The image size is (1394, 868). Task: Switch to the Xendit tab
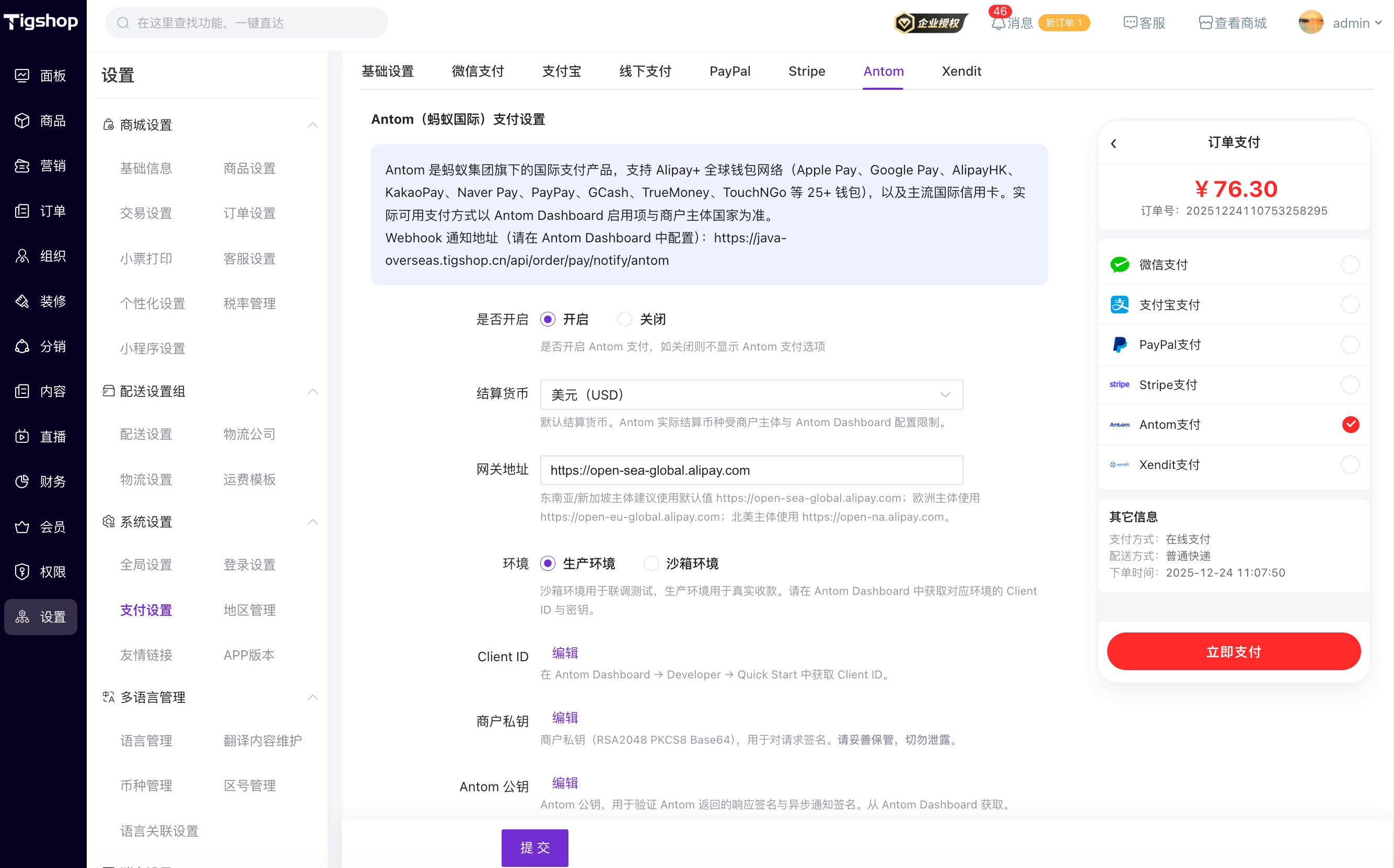pyautogui.click(x=961, y=71)
